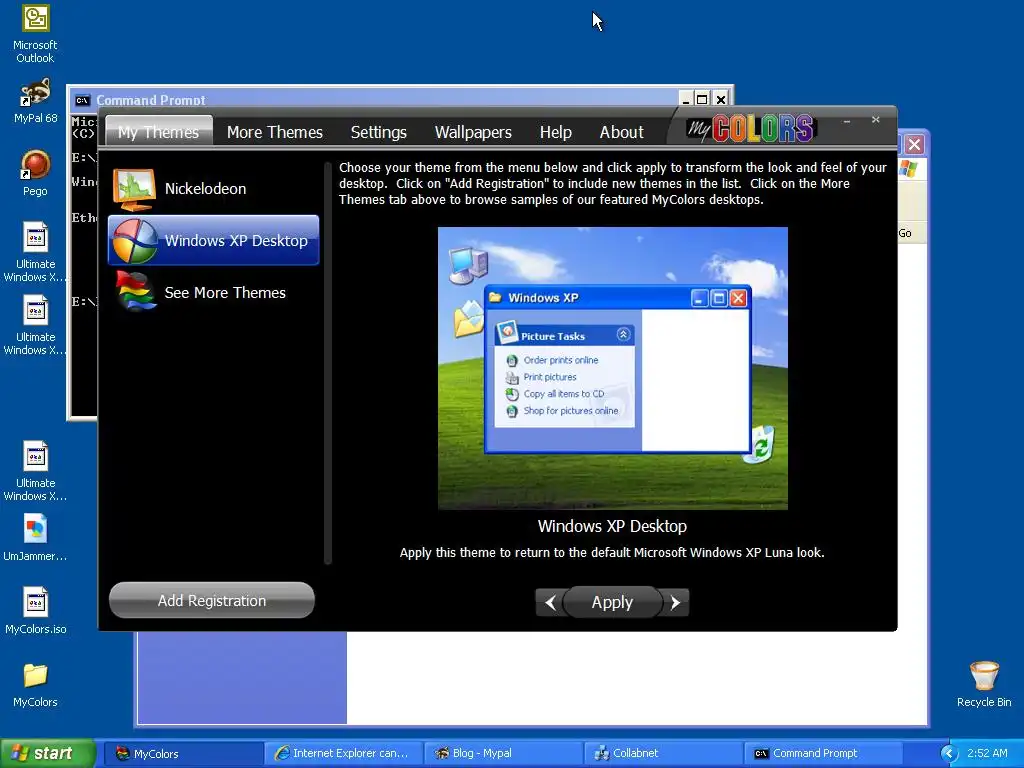Click the Windows flag logo in Internet Explorer
This screenshot has height=768, width=1024.
click(908, 169)
